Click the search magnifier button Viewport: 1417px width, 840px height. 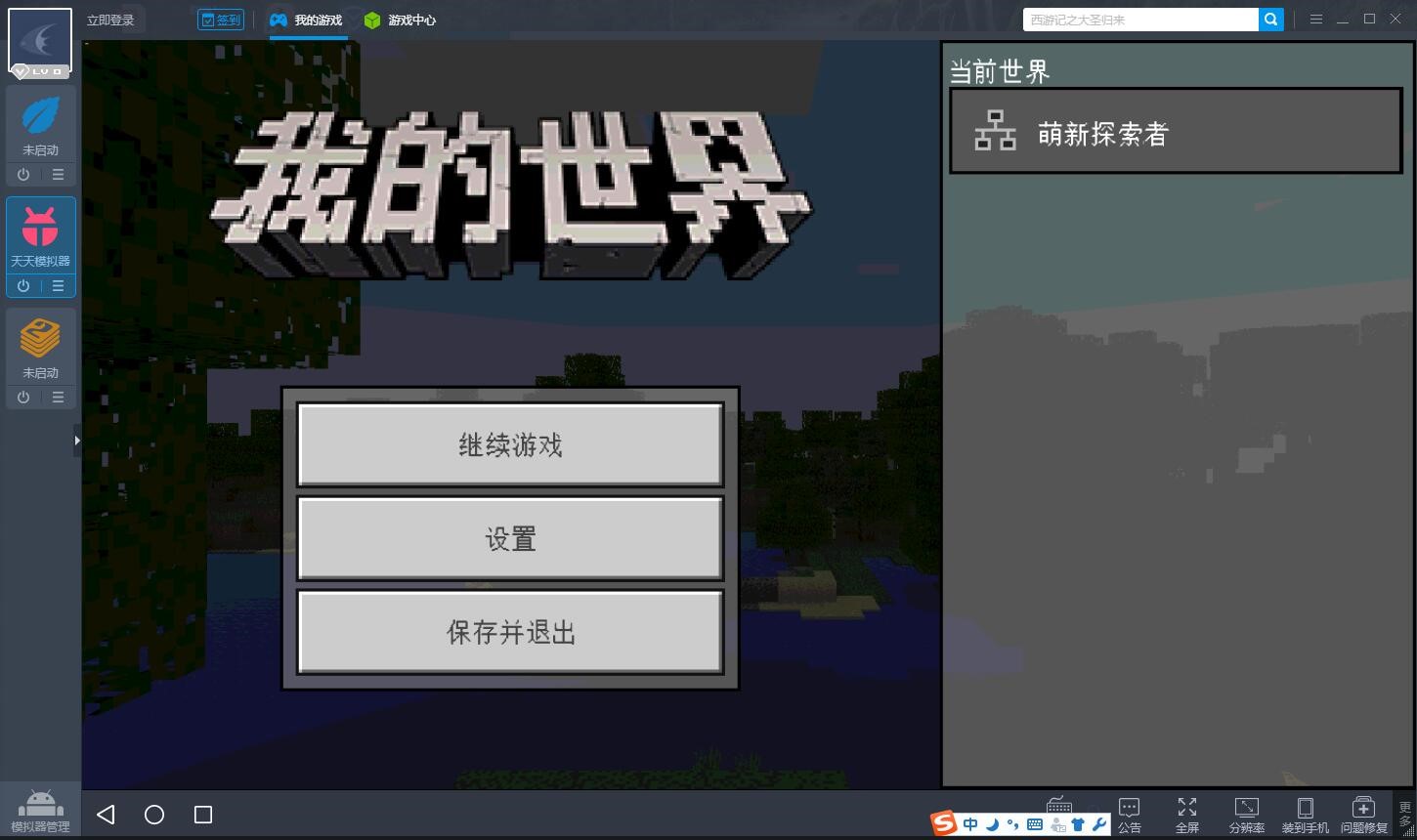tap(1270, 20)
